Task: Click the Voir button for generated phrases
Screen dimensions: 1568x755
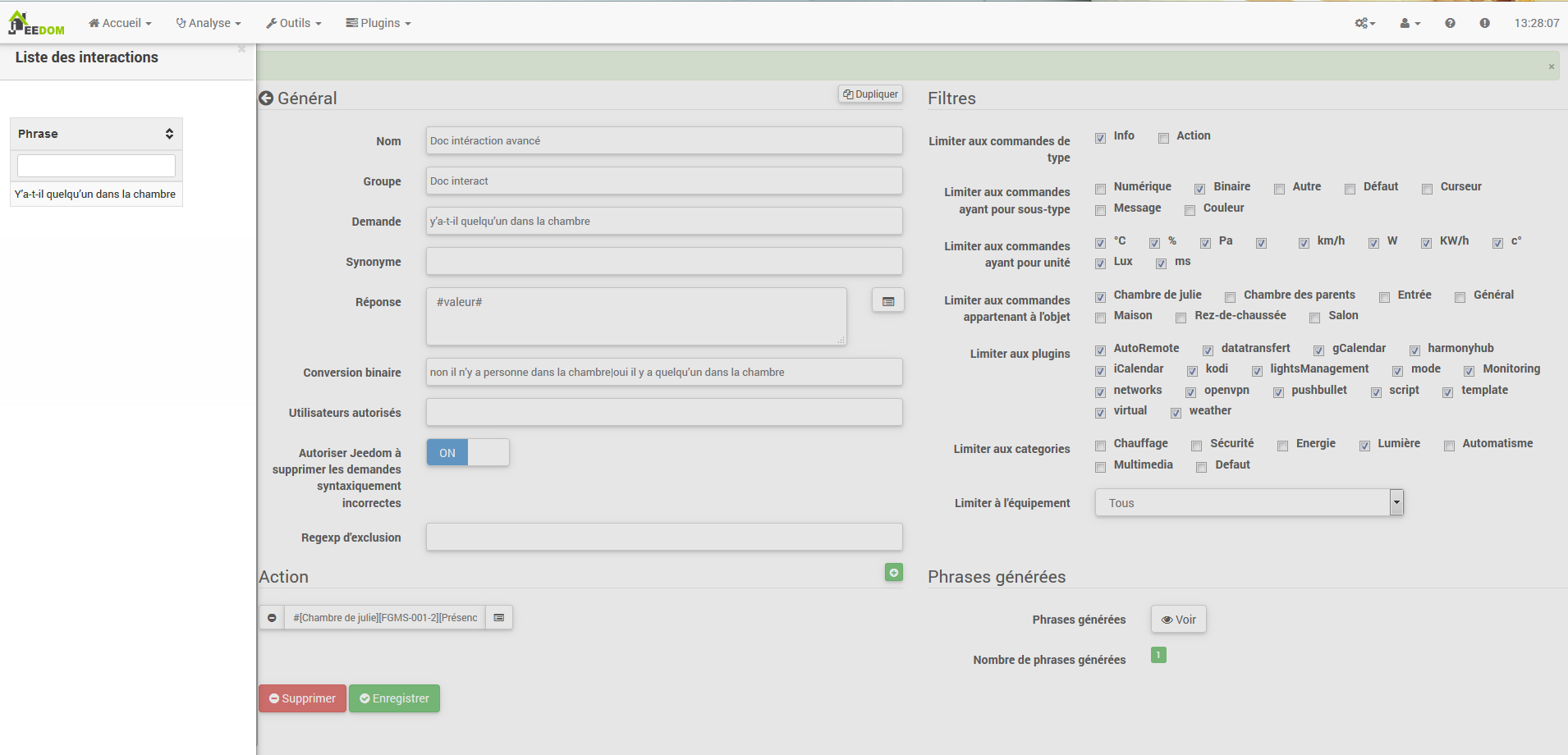Action: [1178, 620]
